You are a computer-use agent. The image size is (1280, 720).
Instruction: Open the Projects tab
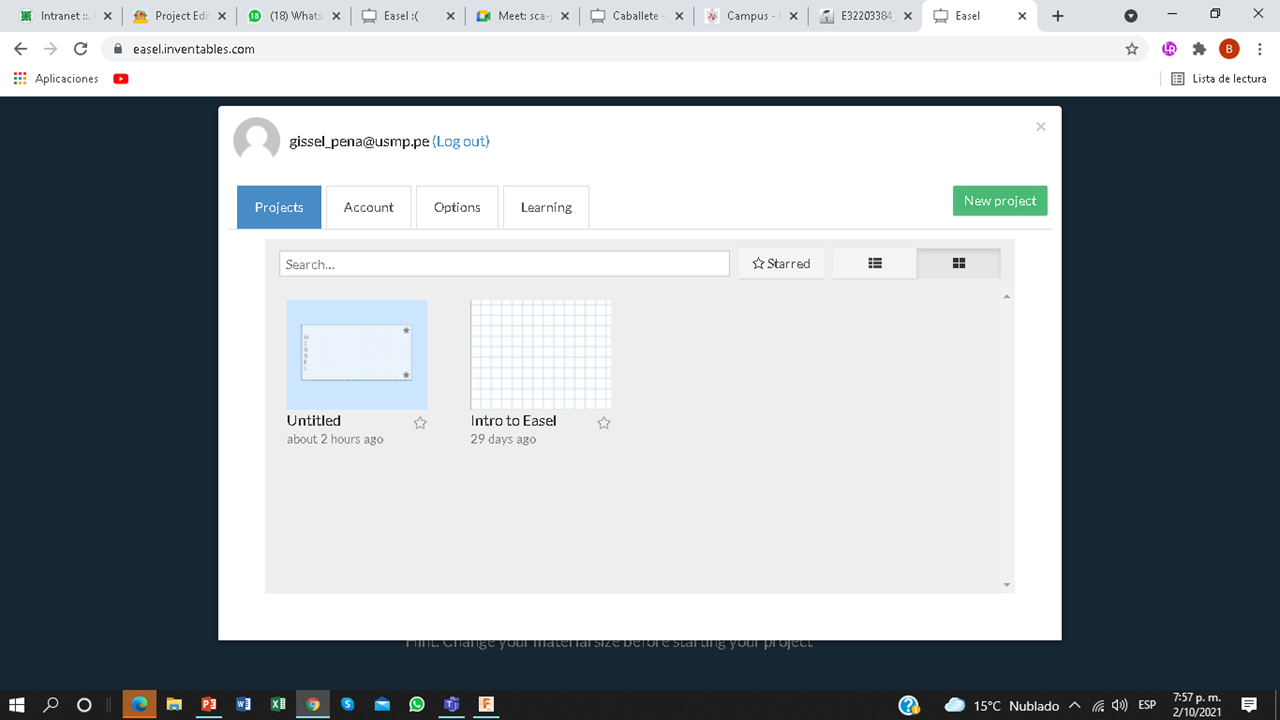tap(279, 207)
